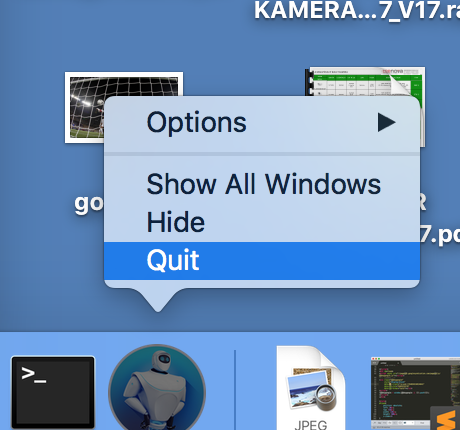The height and width of the screenshot is (430, 460).
Task: Click the ".pd" PDF file name label
Action: click(440, 235)
